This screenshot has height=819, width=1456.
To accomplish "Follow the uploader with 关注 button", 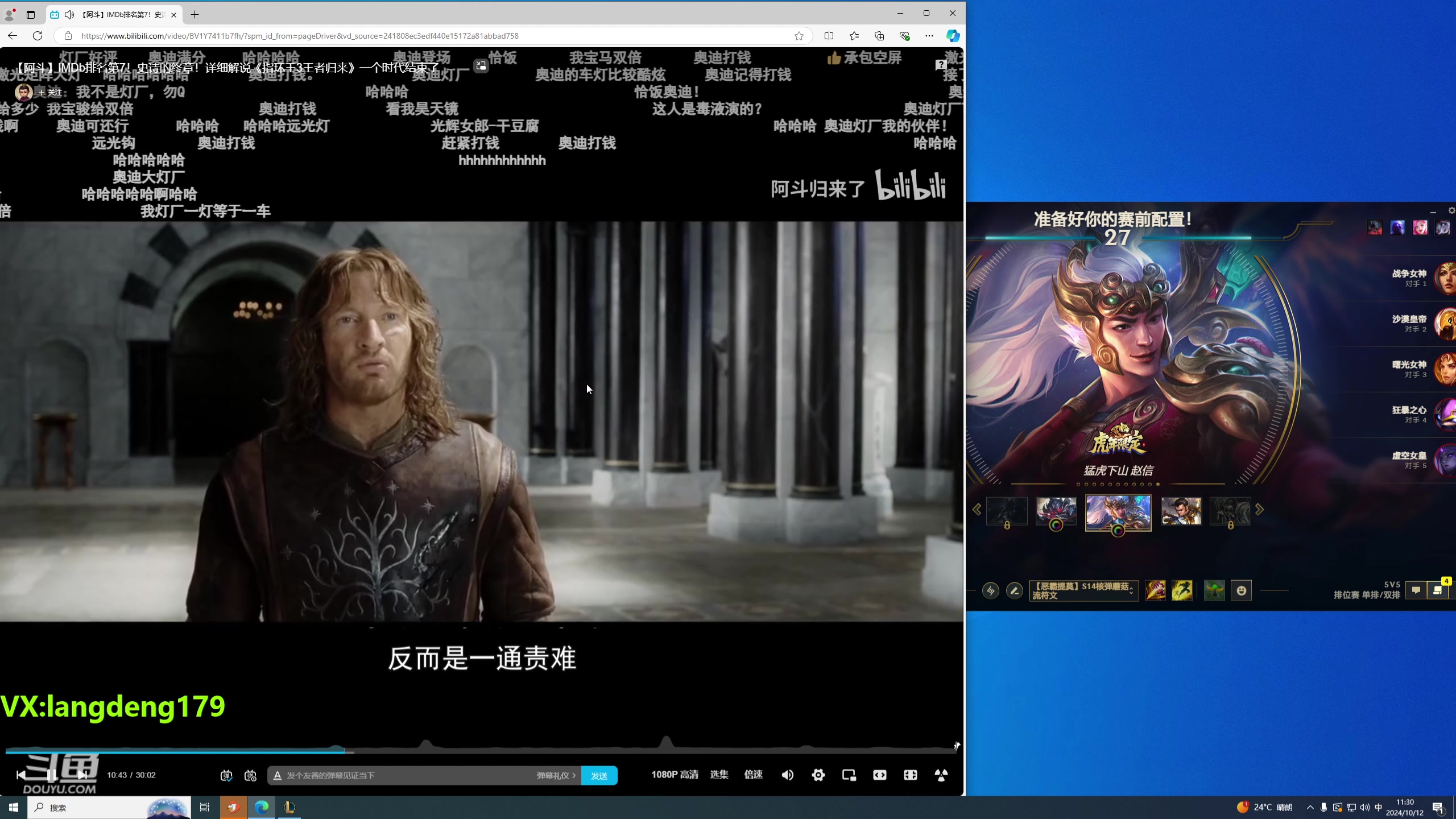I will click(51, 92).
